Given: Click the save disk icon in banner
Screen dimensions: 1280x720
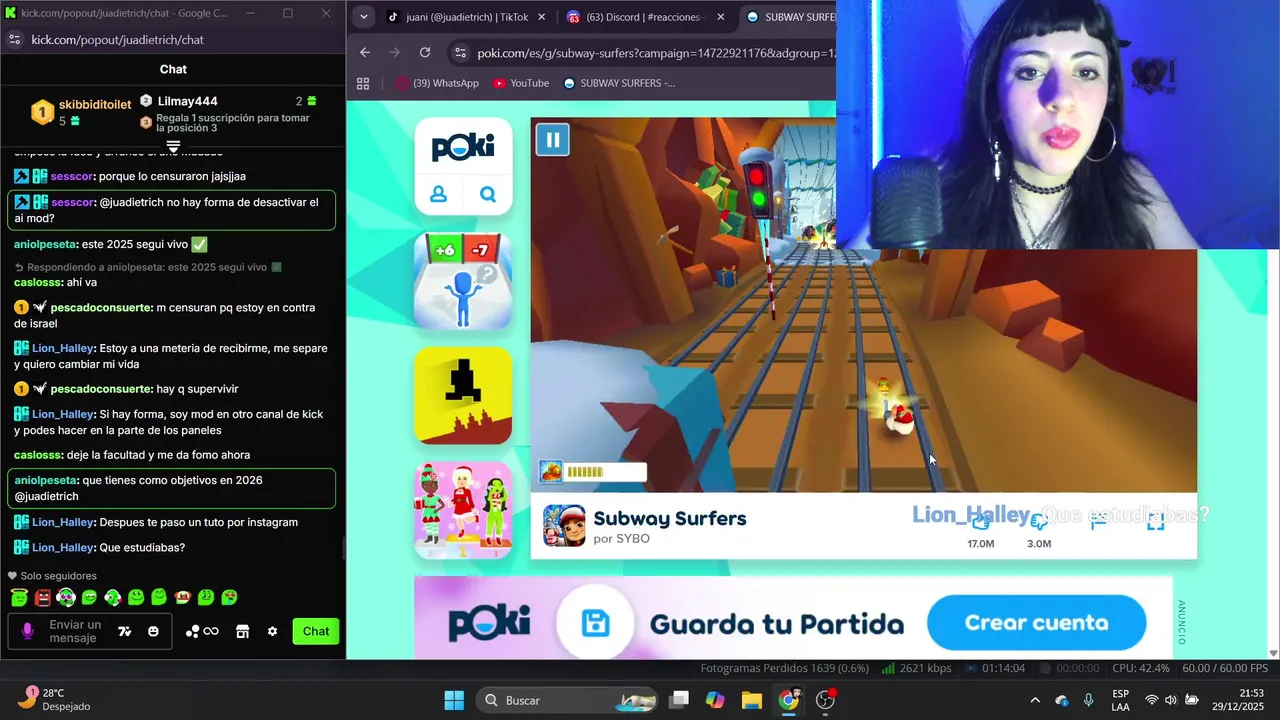Looking at the screenshot, I should click(x=596, y=624).
